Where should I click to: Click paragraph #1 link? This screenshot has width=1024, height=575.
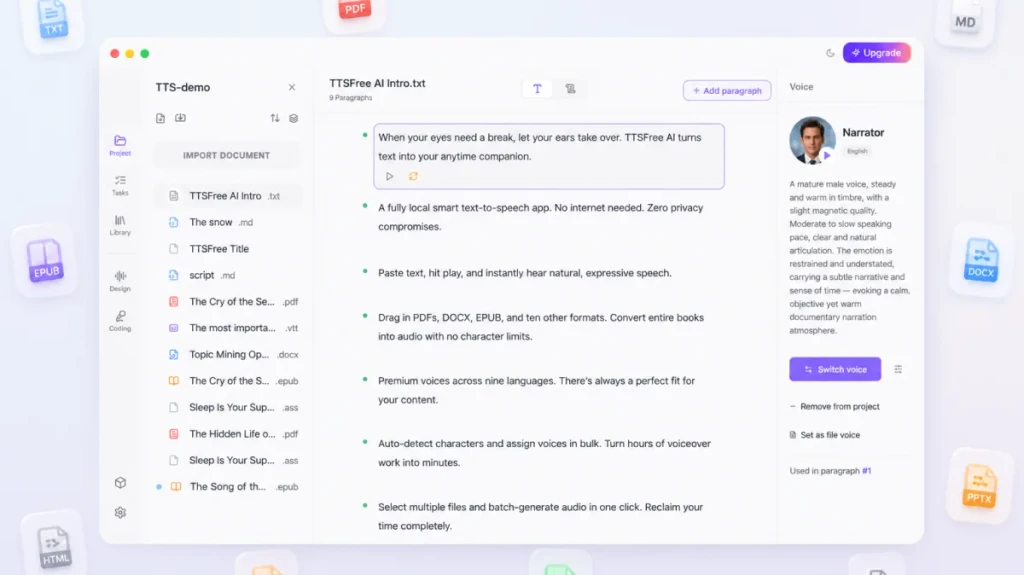tap(867, 471)
